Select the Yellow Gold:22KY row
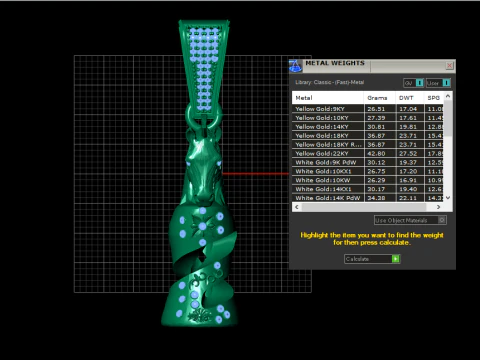Viewport: 480px width, 360px height. (x=368, y=153)
